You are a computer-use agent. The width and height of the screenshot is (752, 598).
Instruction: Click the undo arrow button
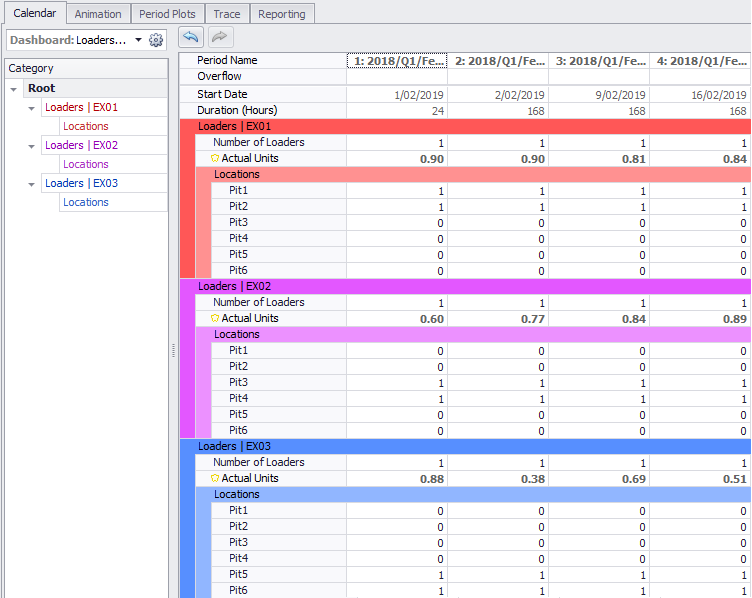coord(190,37)
